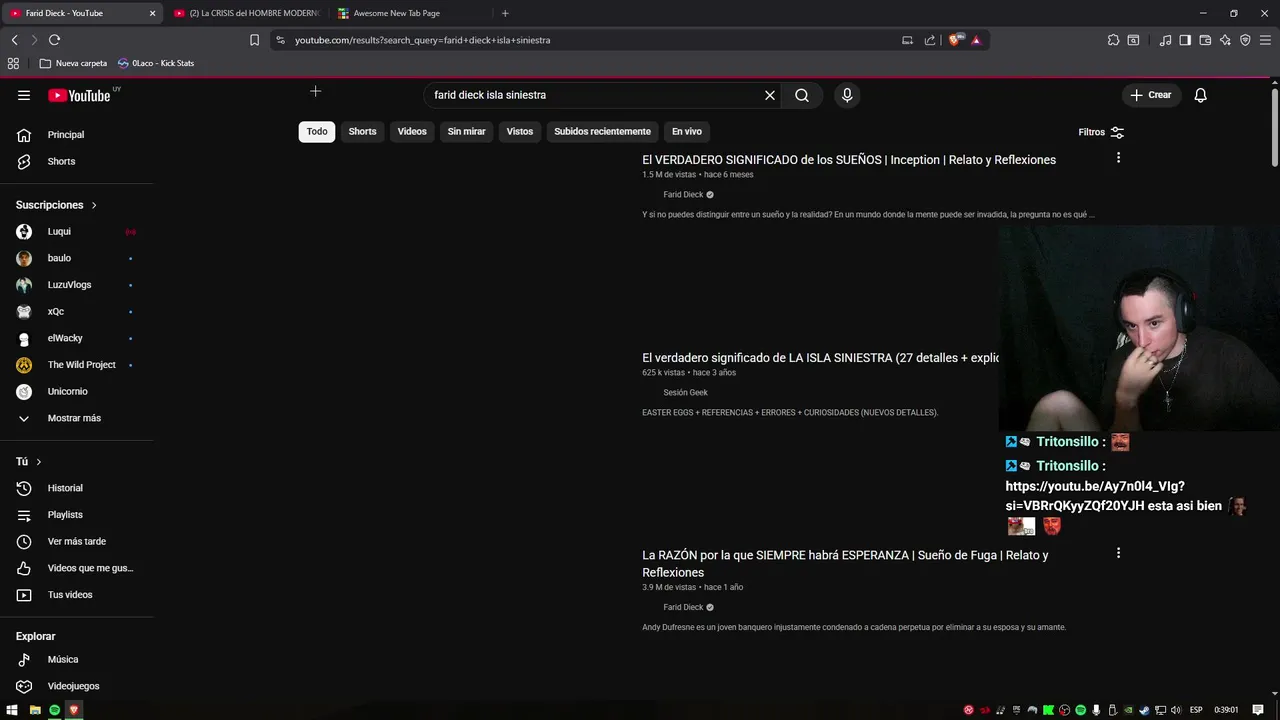Open Ver más tarde list
1280x720 pixels.
point(77,541)
